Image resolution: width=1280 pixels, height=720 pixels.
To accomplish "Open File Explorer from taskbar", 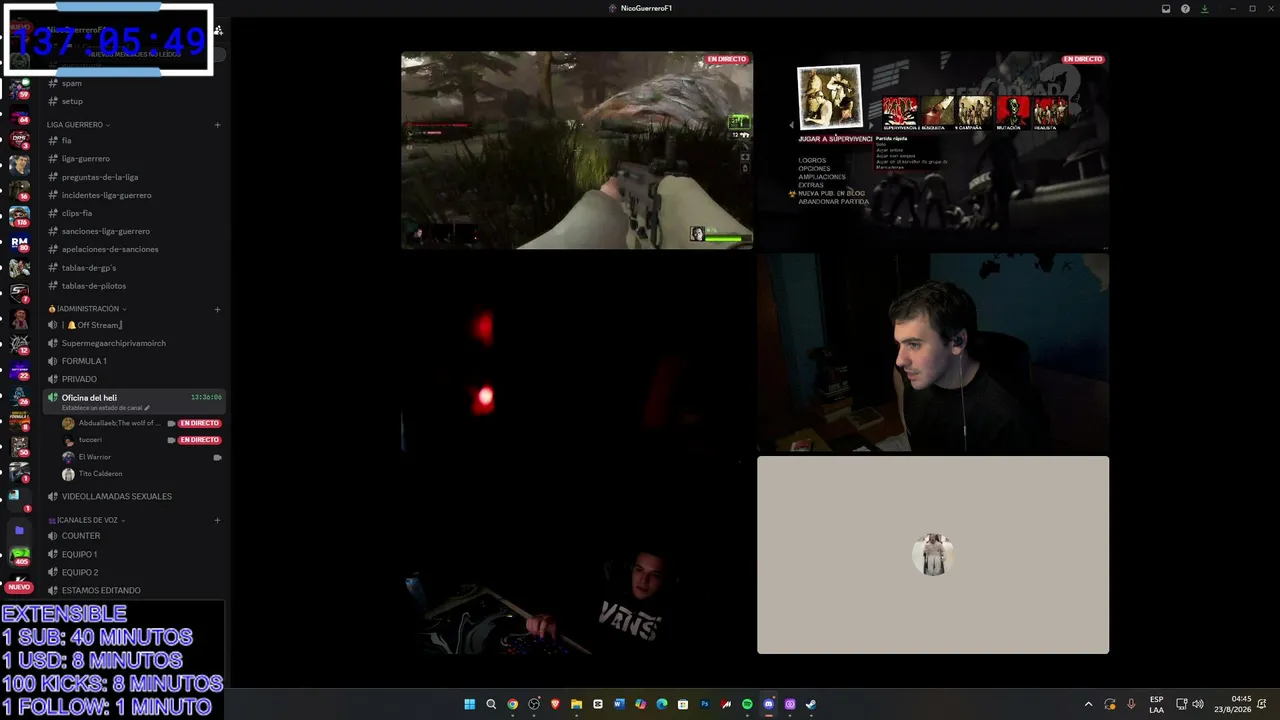I will [x=576, y=704].
